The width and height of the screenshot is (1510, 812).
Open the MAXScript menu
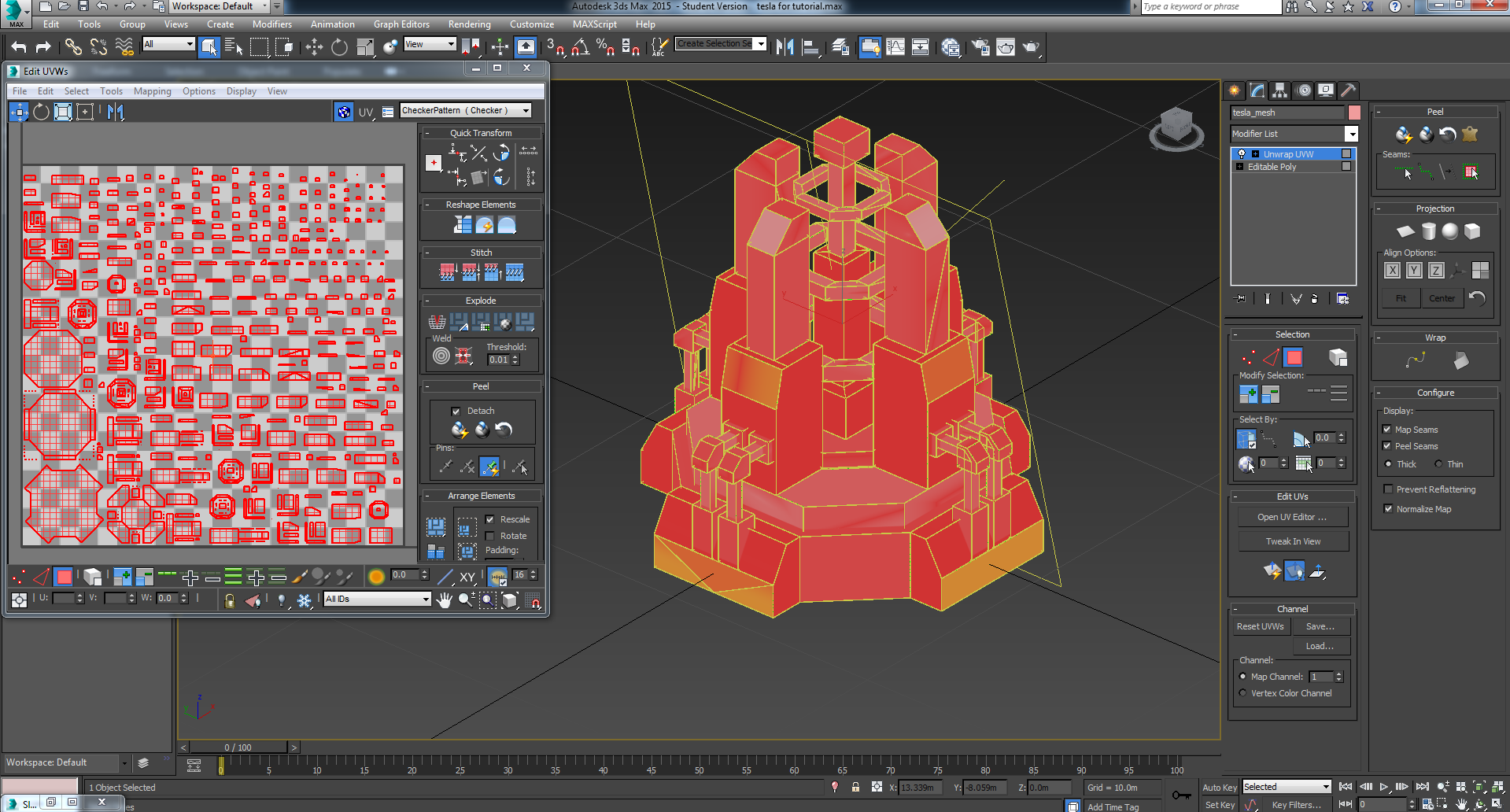coord(595,24)
